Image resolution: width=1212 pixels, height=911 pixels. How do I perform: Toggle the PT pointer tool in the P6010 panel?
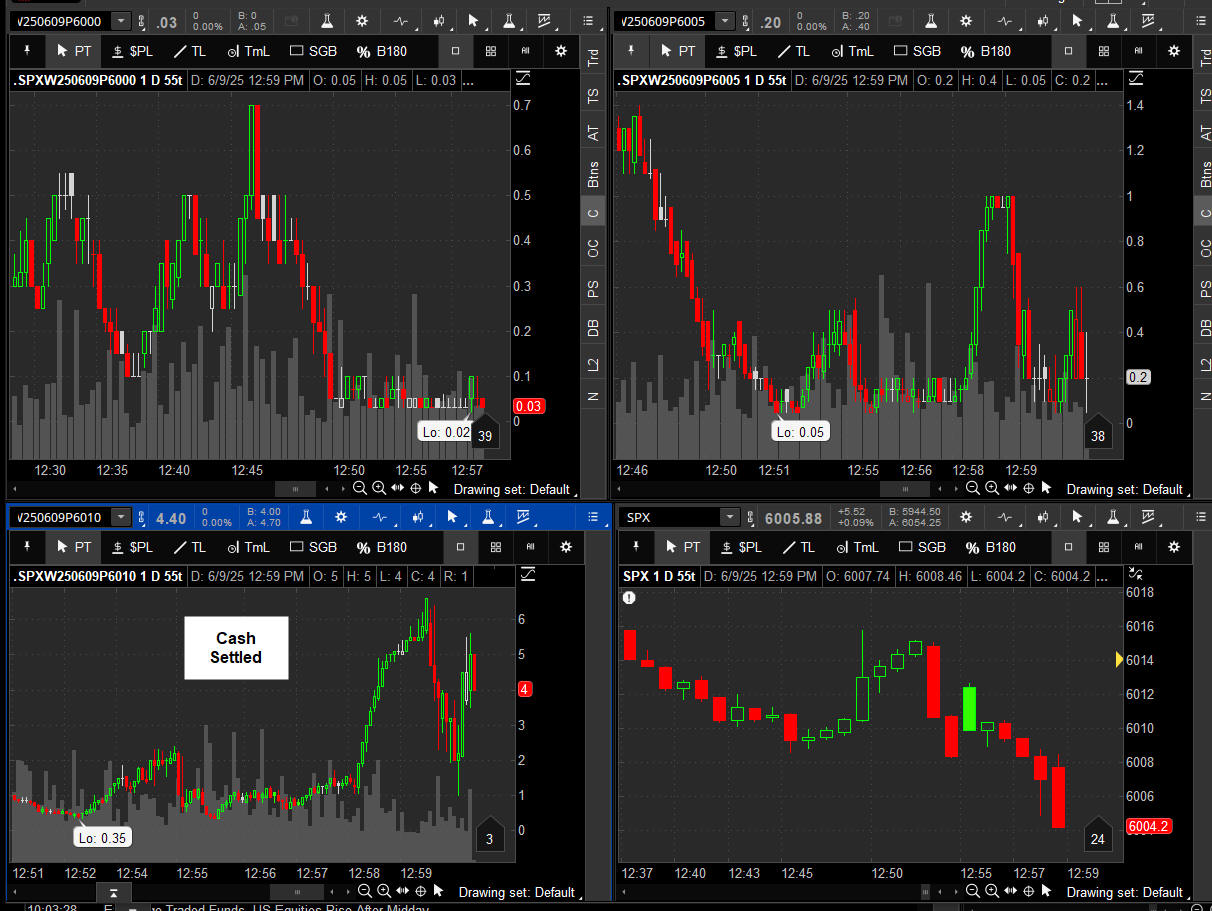click(x=74, y=547)
